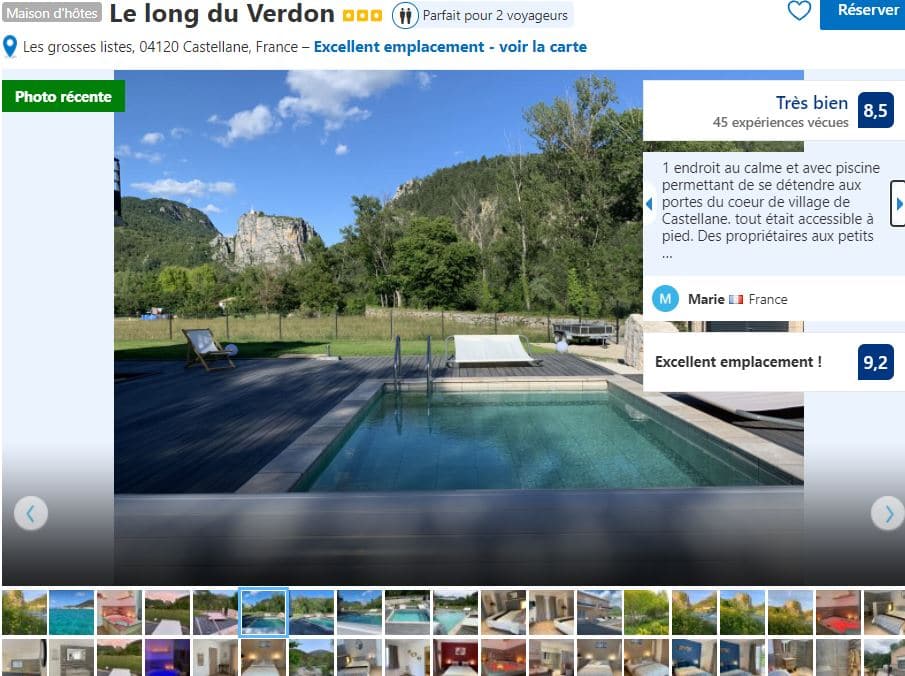
Task: Click the two travelers icon
Action: (405, 16)
